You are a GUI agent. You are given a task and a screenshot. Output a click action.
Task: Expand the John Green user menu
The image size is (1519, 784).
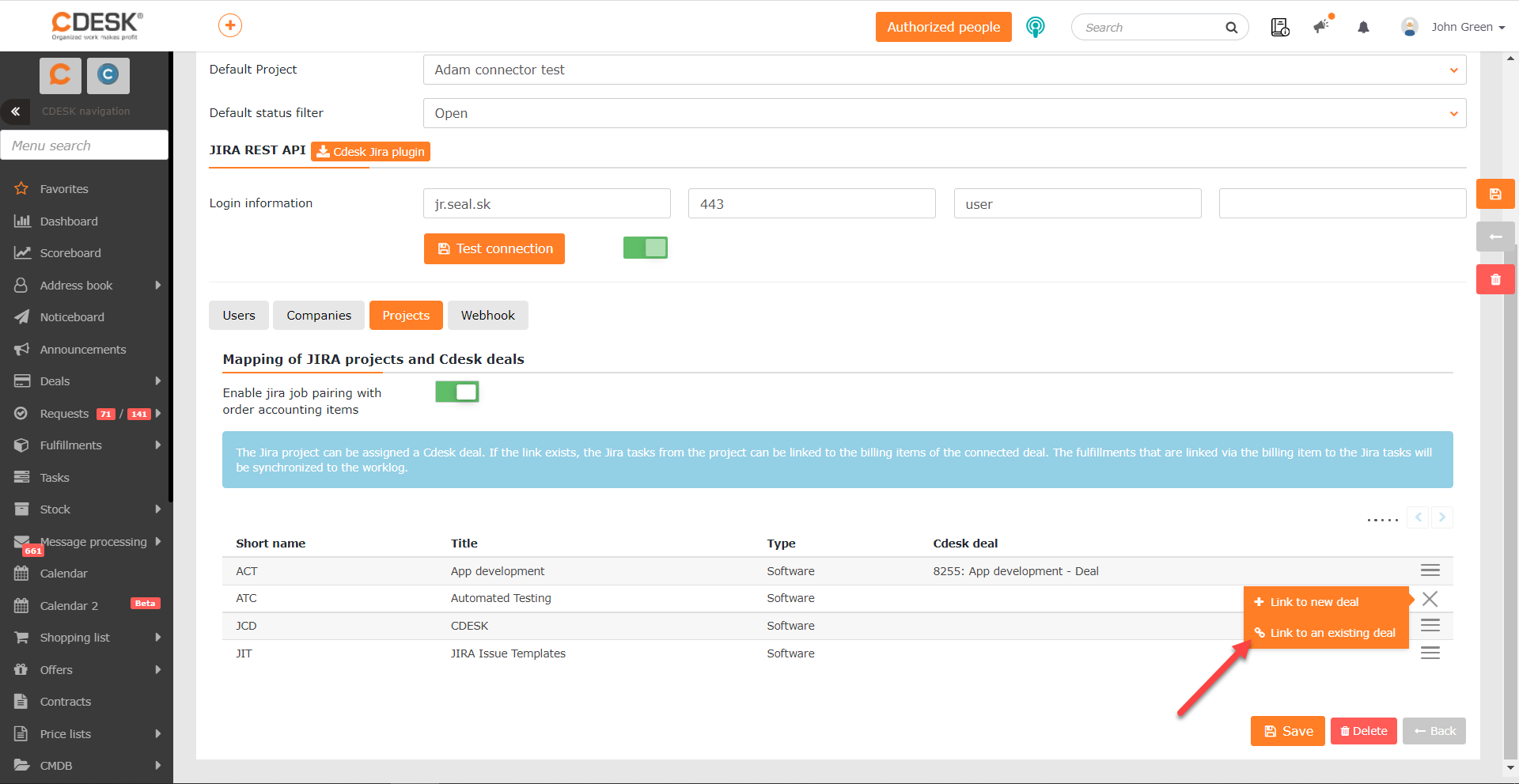tap(1468, 27)
